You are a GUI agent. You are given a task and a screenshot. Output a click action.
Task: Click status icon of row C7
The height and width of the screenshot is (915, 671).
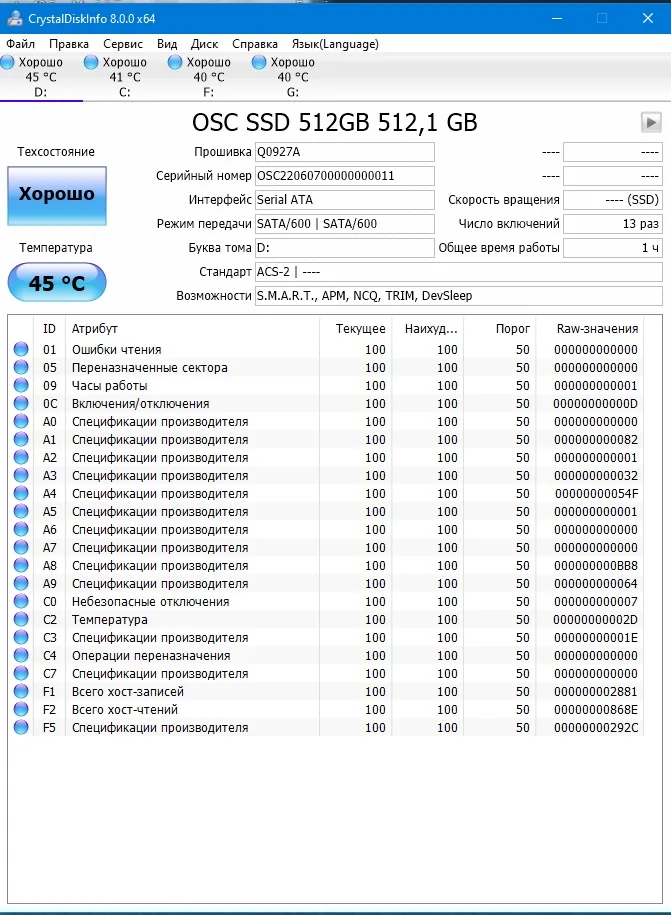tap(21, 673)
